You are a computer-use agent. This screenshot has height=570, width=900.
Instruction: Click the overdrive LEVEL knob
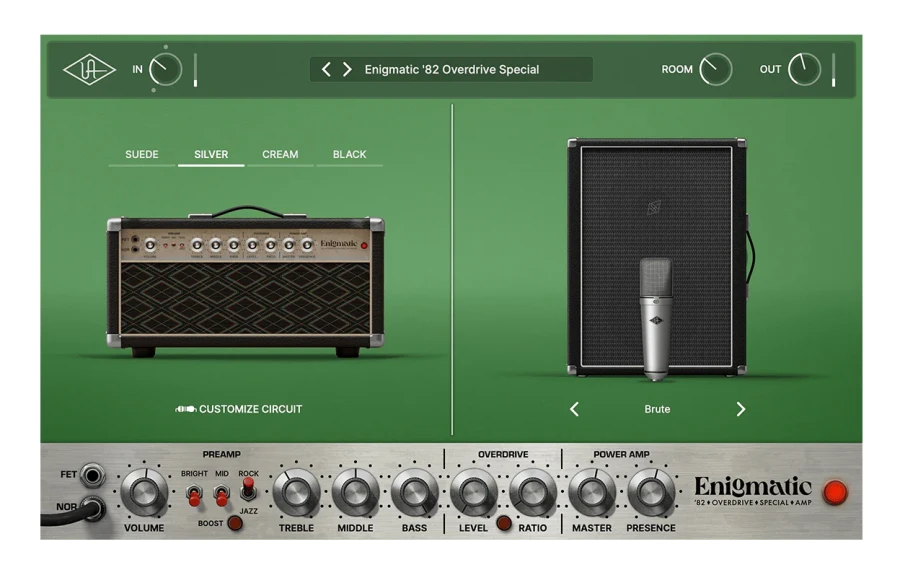474,492
